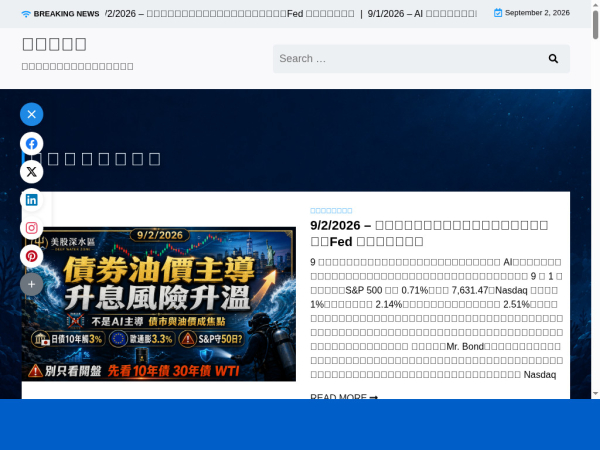
Task: Click the page vertical scrollbar thumb
Action: click(x=595, y=25)
